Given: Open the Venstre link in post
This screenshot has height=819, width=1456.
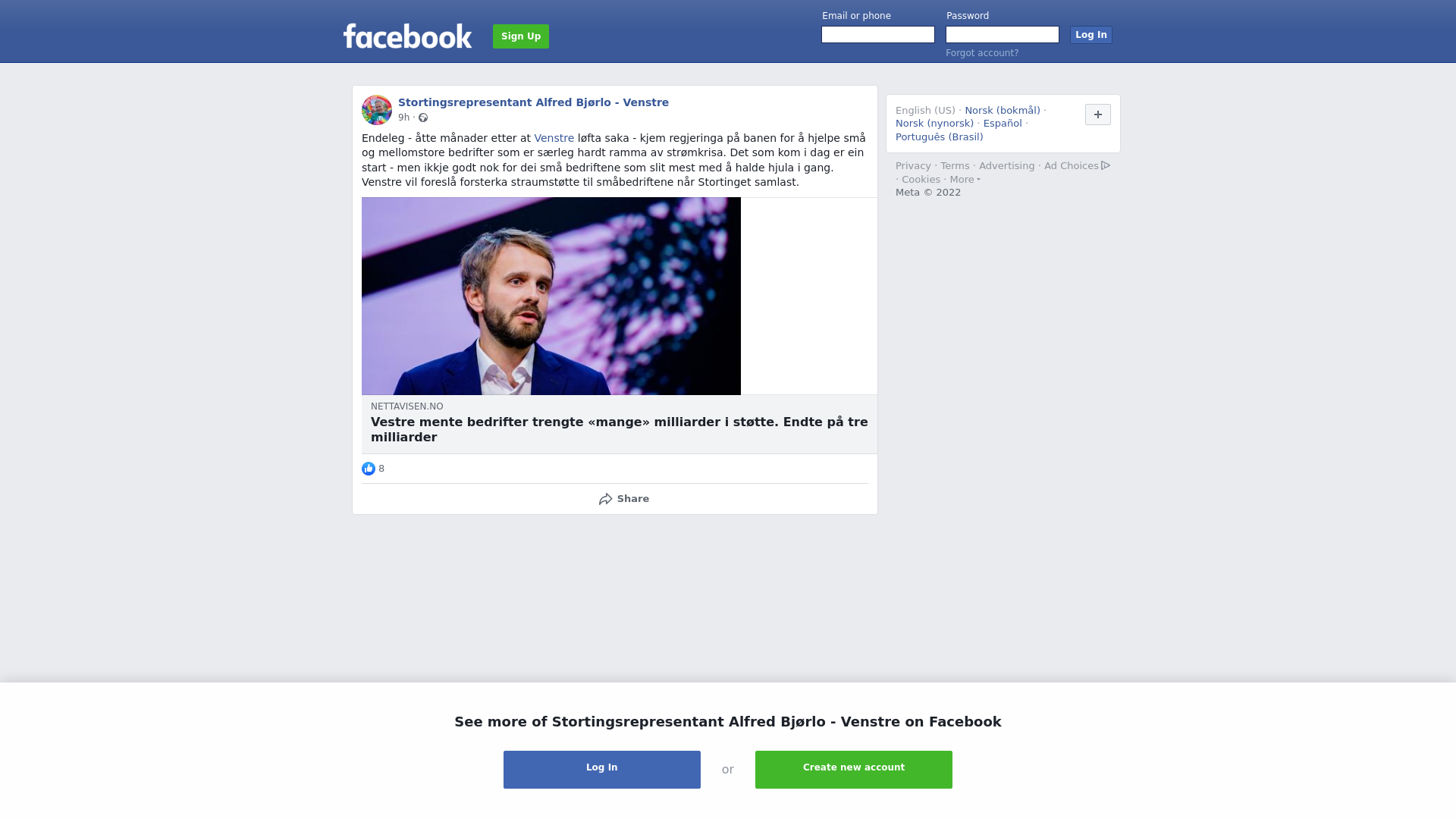Looking at the screenshot, I should [x=554, y=138].
